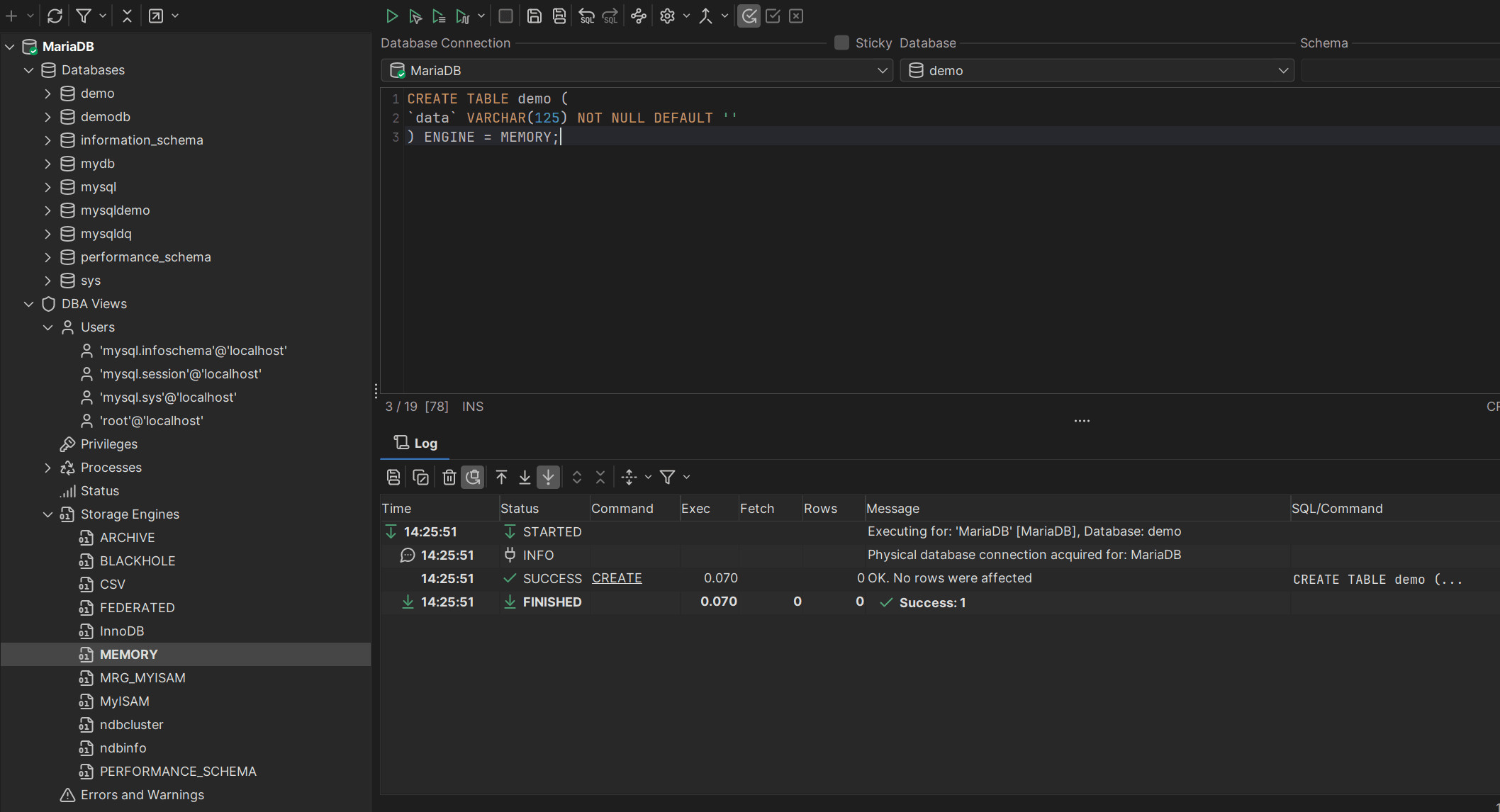The image size is (1500, 812).
Task: Collapse the Storage Engines node
Action: tap(47, 514)
